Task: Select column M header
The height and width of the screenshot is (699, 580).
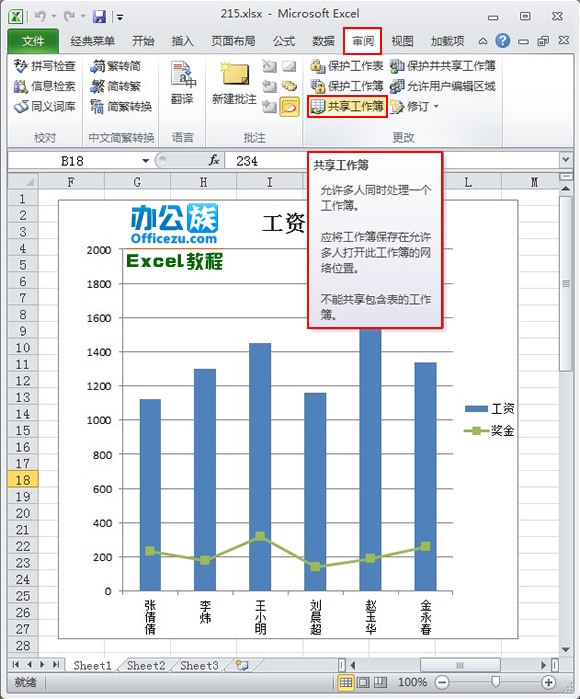Action: [534, 182]
